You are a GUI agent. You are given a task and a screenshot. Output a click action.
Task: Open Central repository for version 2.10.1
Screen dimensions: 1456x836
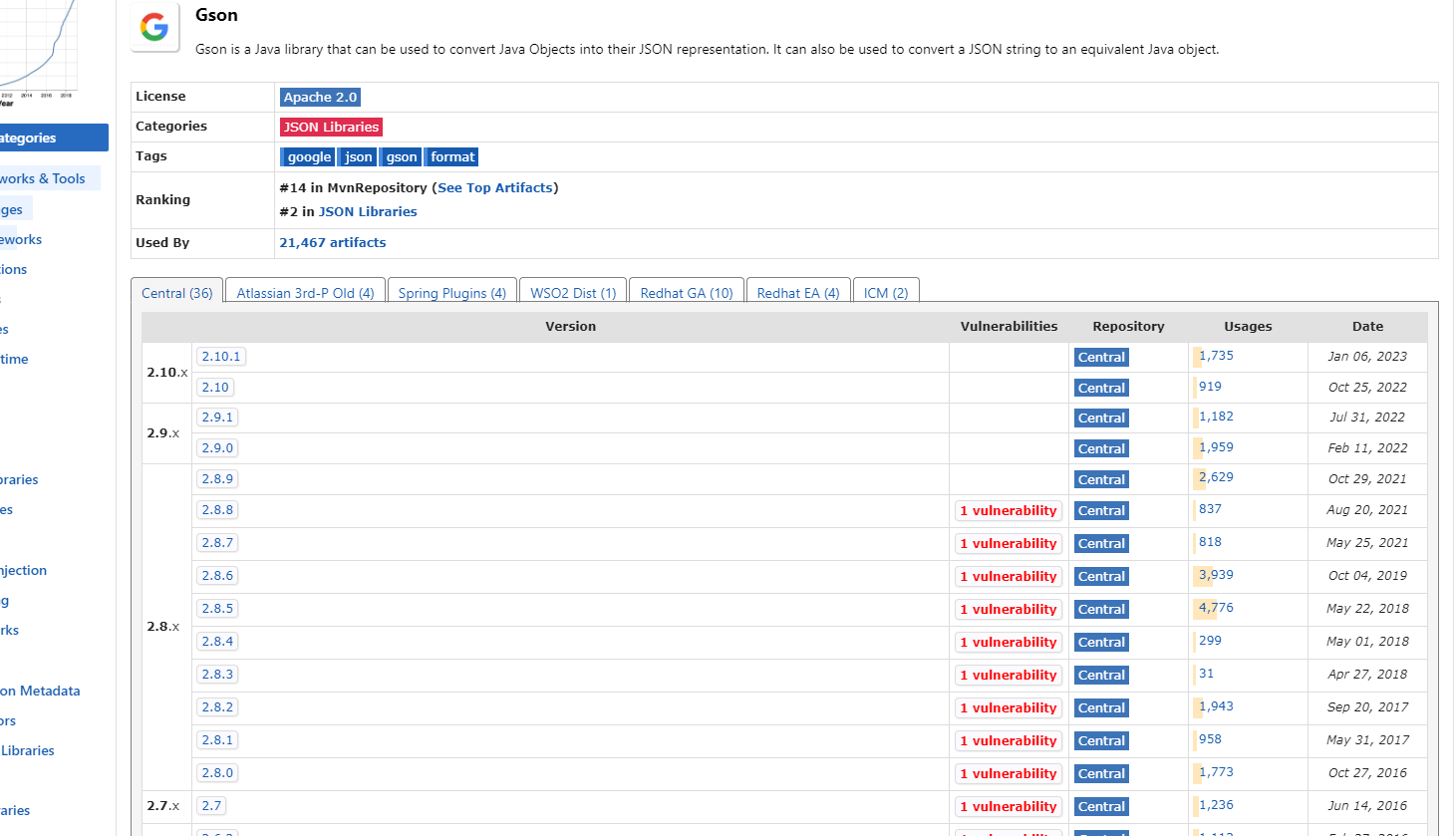1101,358
